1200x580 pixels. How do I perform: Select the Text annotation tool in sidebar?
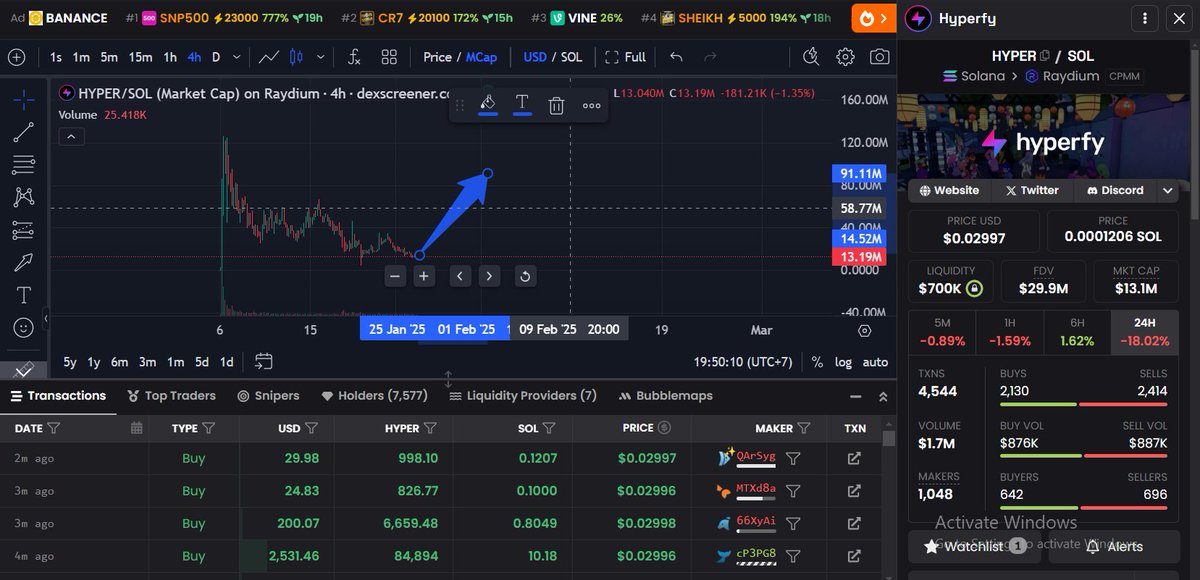coord(24,296)
